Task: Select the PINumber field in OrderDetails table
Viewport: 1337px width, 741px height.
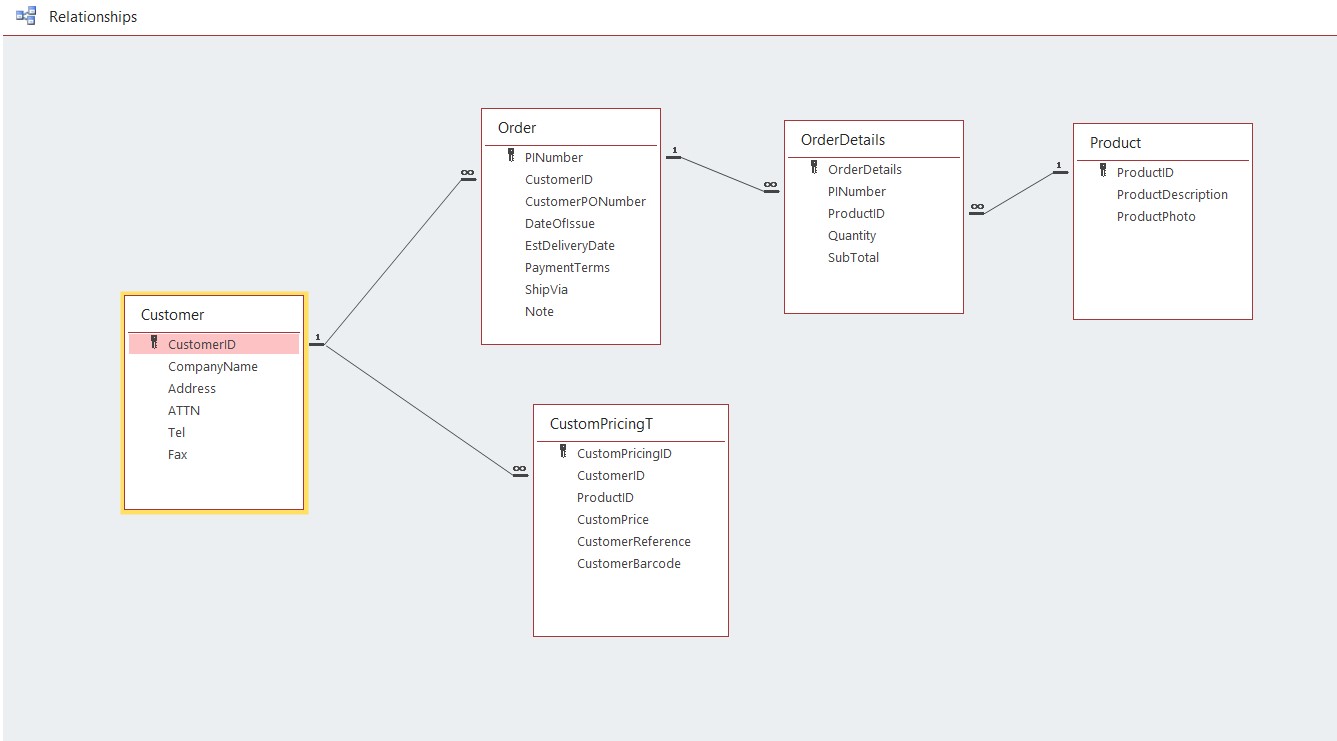Action: (x=857, y=192)
